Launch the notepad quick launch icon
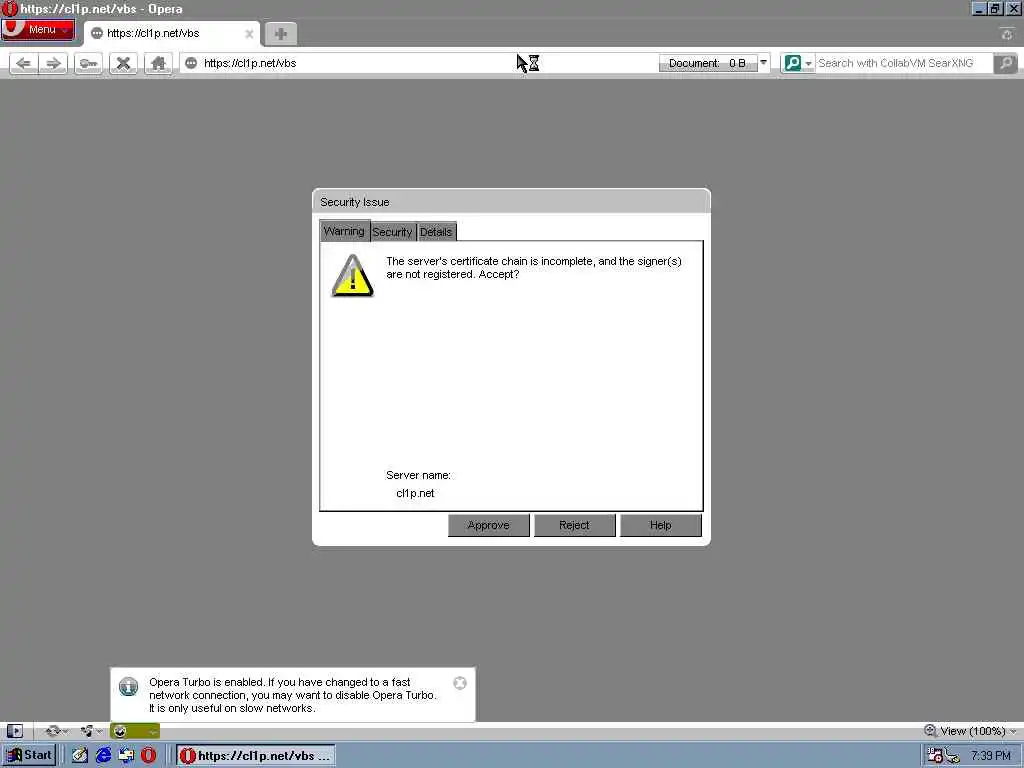The width and height of the screenshot is (1024, 768). coord(80,756)
